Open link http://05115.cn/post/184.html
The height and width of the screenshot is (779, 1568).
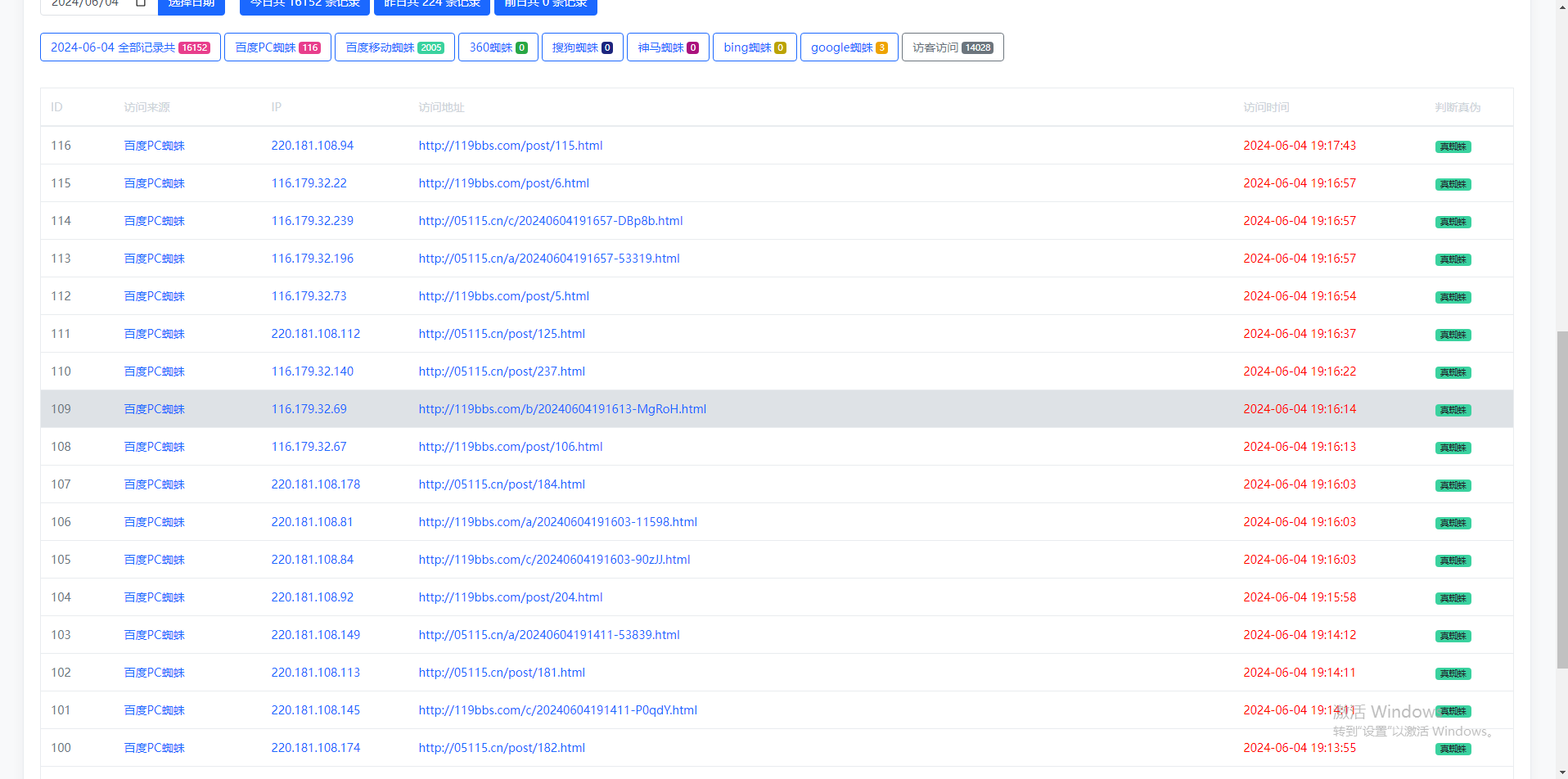tap(502, 484)
